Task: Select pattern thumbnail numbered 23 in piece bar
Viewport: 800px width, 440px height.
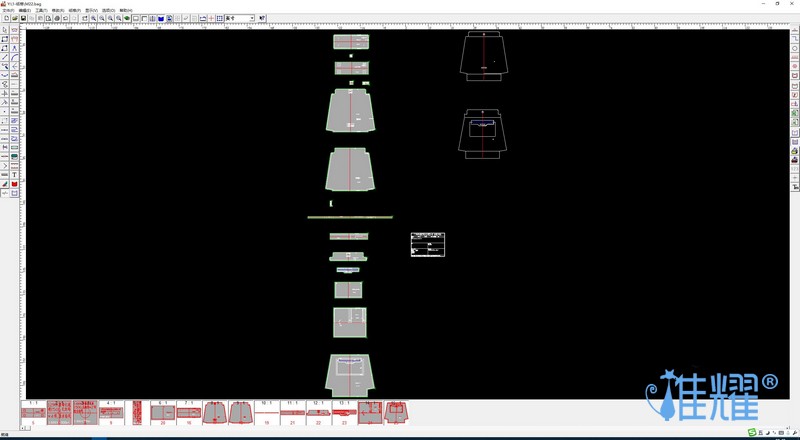Action: click(344, 413)
